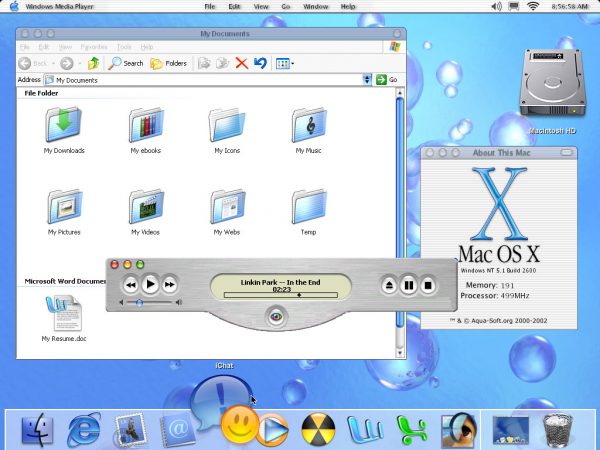The height and width of the screenshot is (450, 600).
Task: Click the Forward arrow in My Documents toolbar
Action: click(67, 63)
